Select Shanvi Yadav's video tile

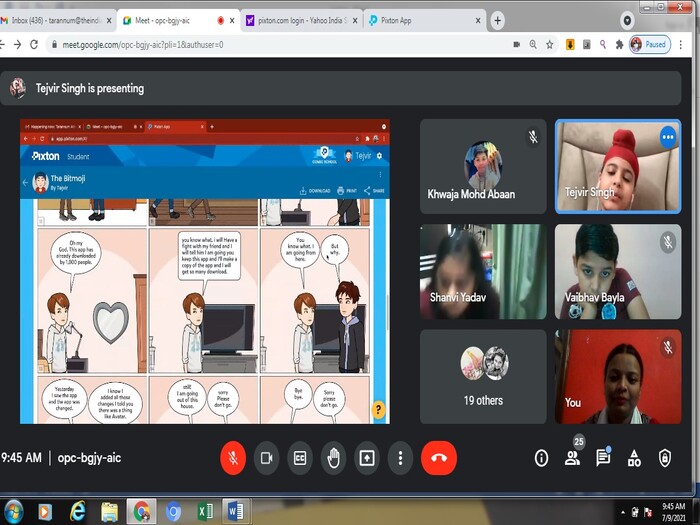pyautogui.click(x=483, y=271)
